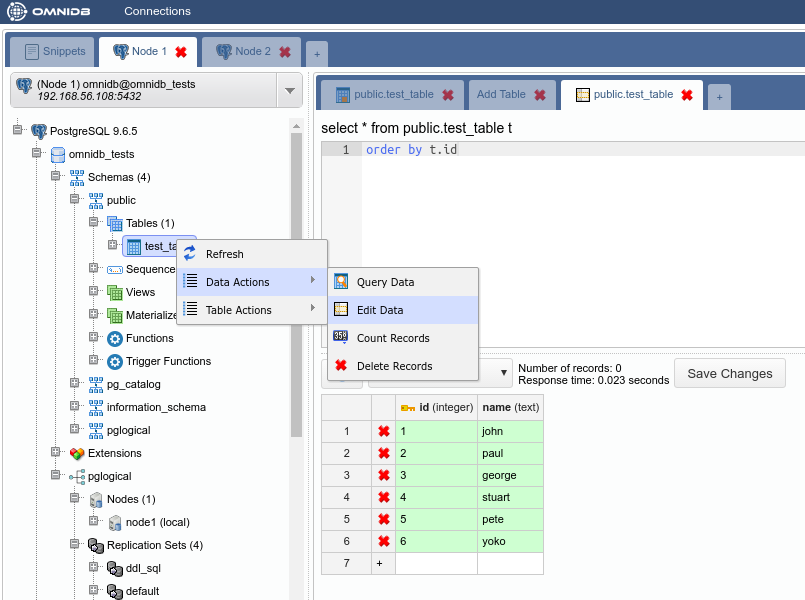This screenshot has height=600, width=805.
Task: Choose Count Records in the submenu
Action: coord(393,338)
